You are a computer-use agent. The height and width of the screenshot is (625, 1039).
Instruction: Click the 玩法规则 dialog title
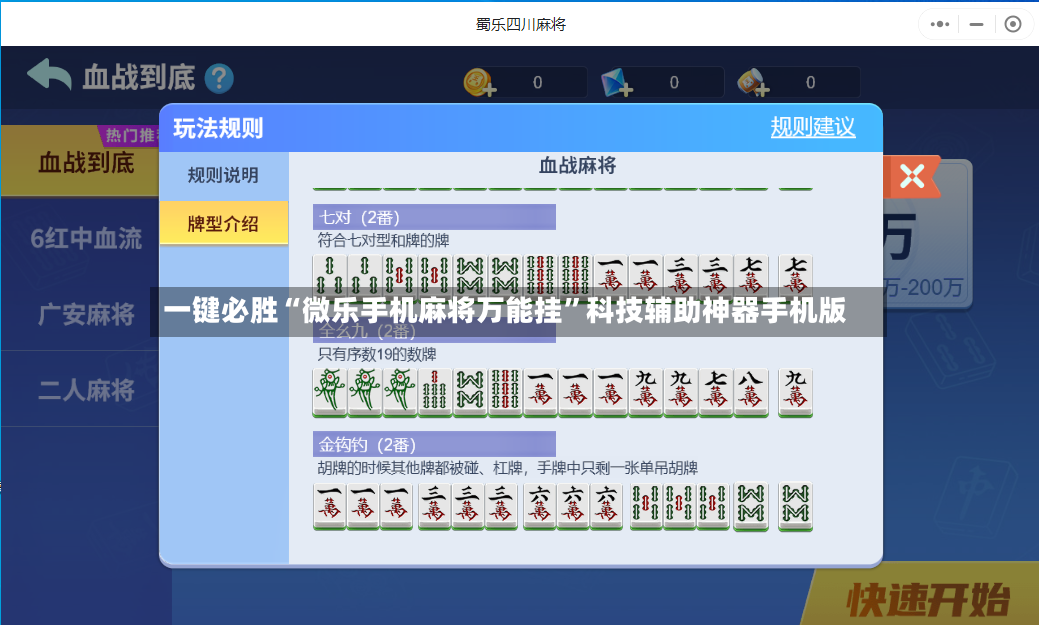click(x=218, y=128)
